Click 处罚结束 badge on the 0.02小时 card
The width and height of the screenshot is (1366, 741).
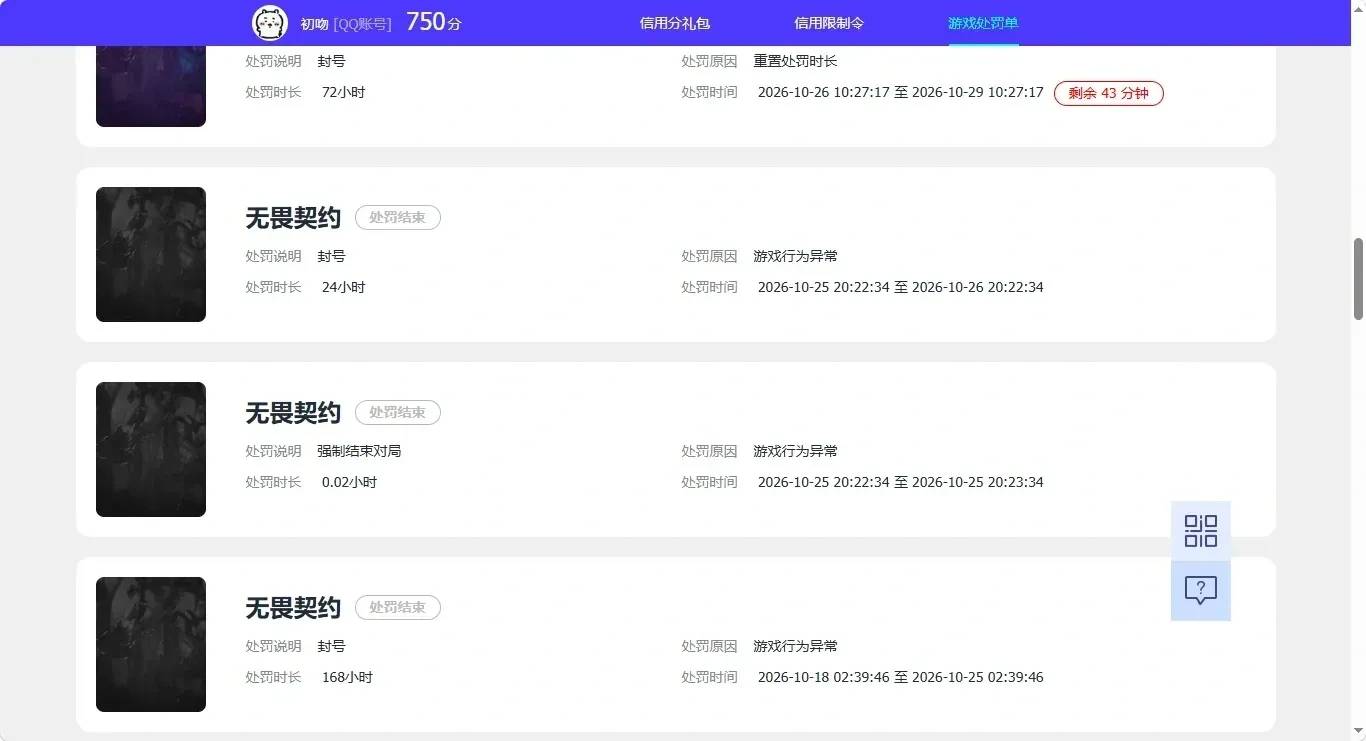[x=398, y=412]
